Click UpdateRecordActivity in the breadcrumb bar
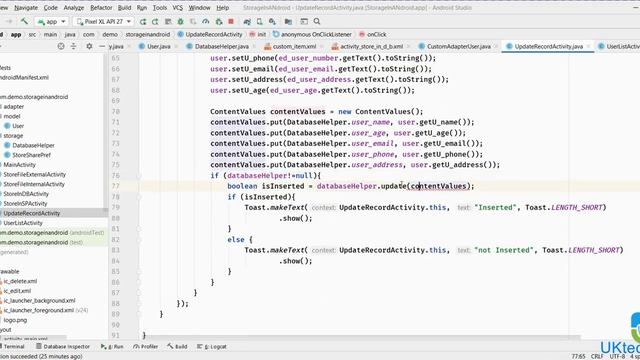 point(210,34)
